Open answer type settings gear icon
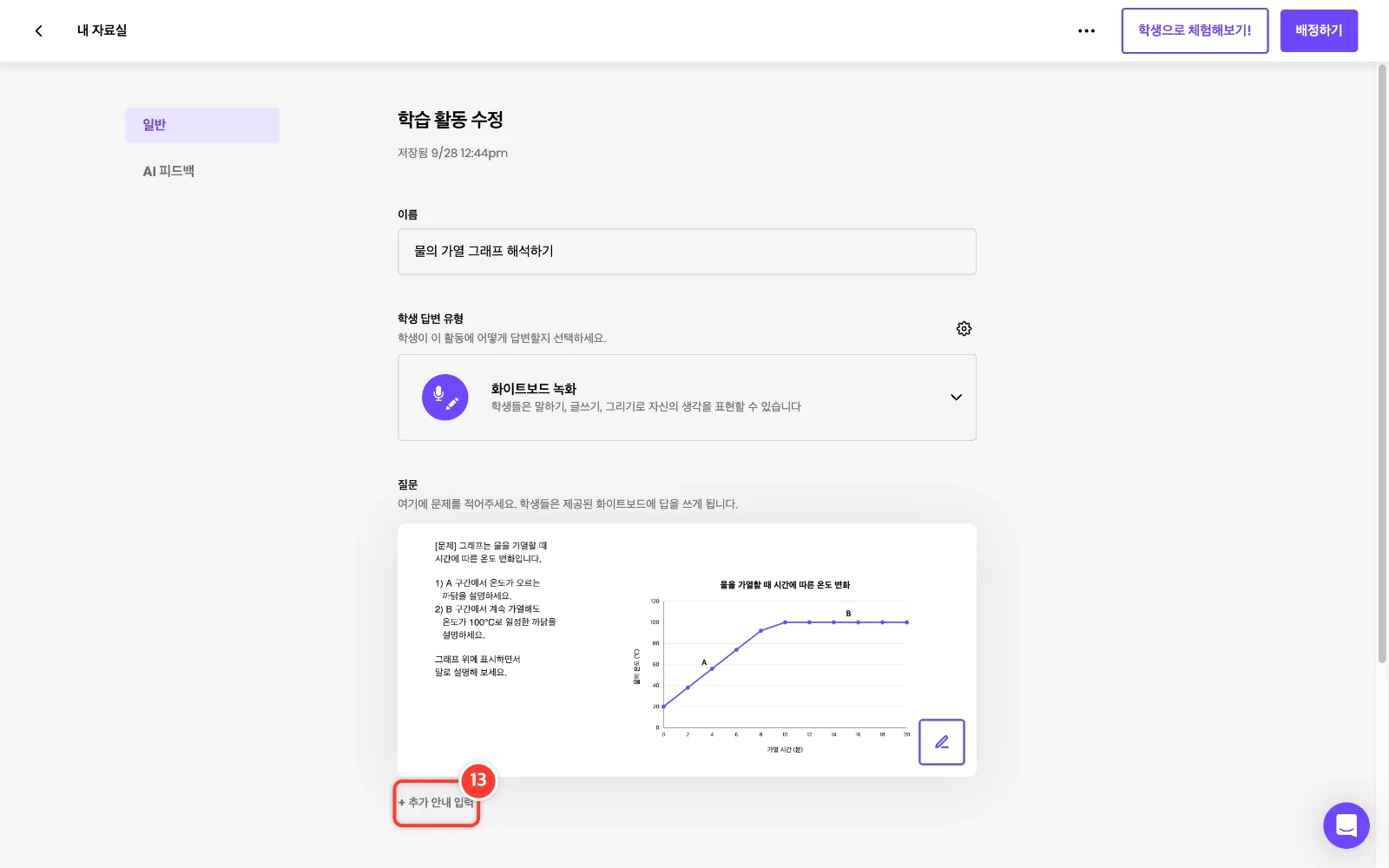Screen dimensions: 1389x868 coord(964,328)
